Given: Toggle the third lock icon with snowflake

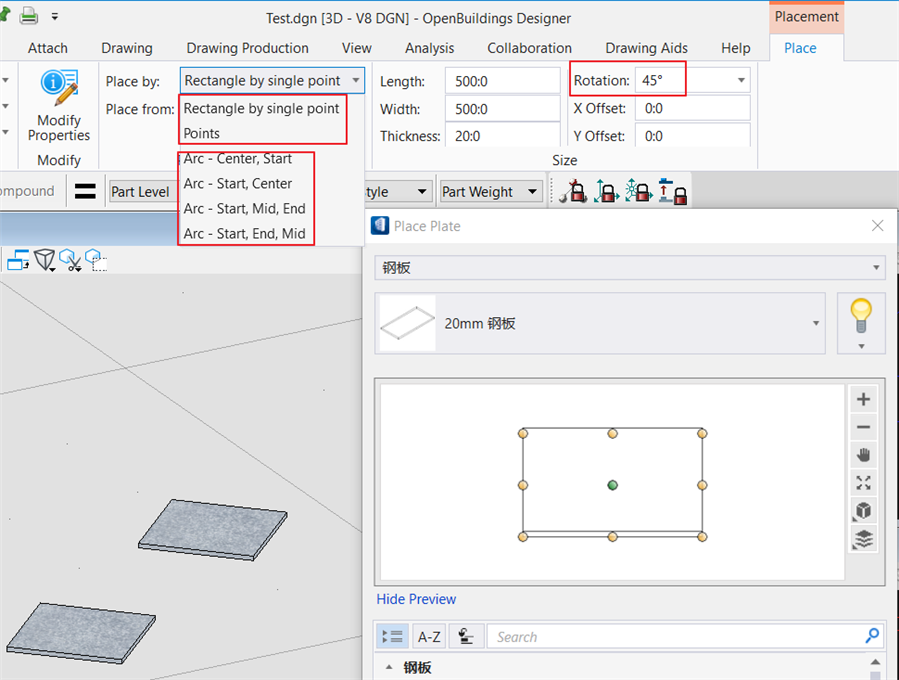Looking at the screenshot, I should coord(639,191).
